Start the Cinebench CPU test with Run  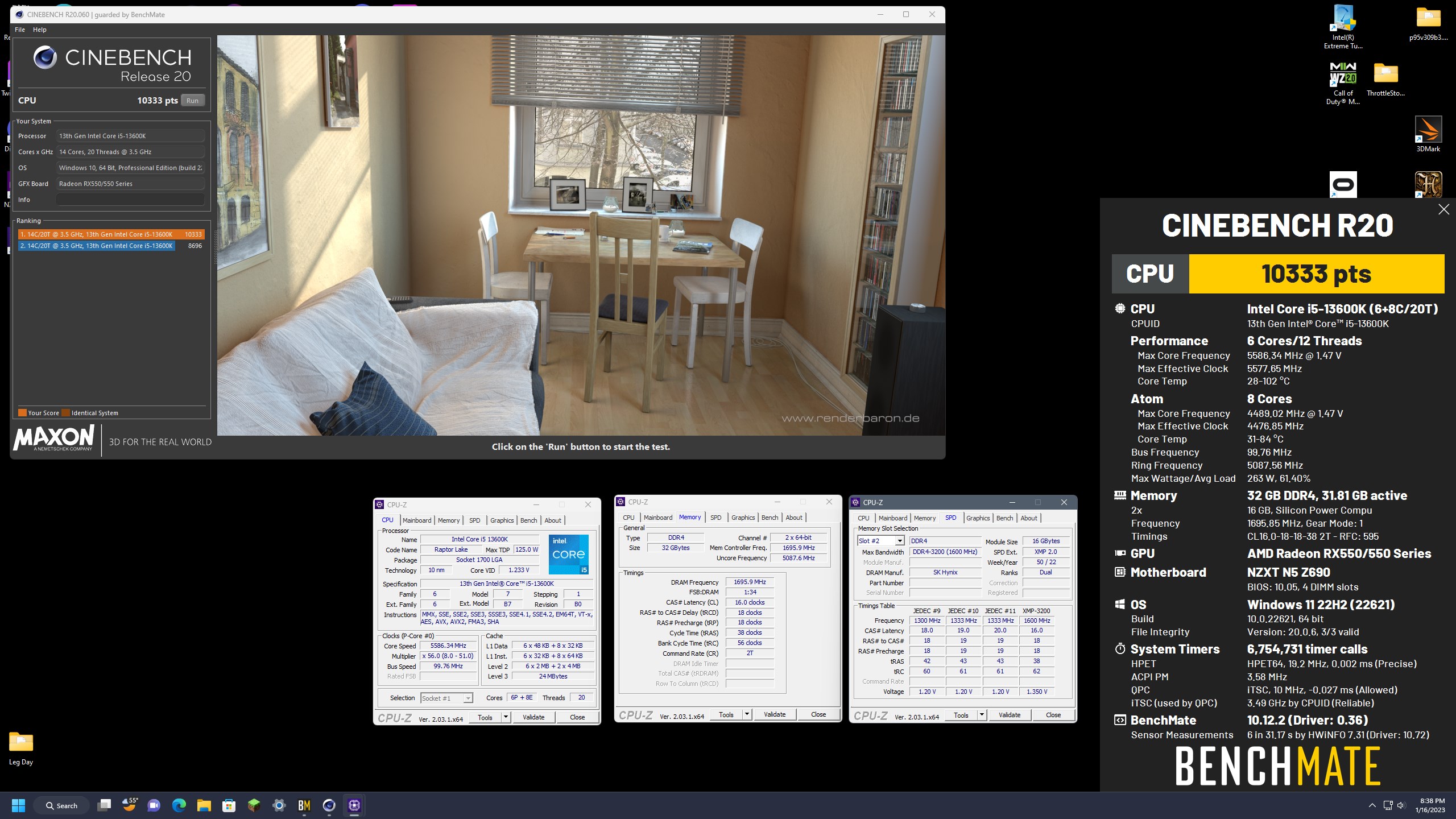(x=193, y=101)
